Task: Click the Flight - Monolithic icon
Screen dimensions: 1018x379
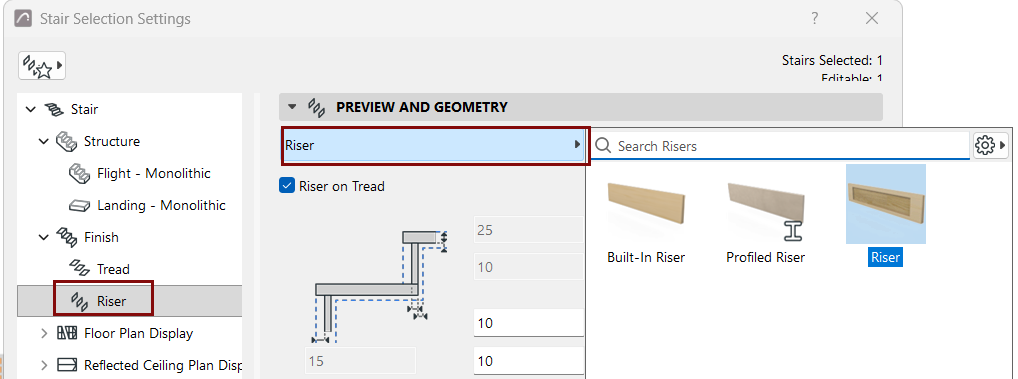Action: [x=79, y=173]
